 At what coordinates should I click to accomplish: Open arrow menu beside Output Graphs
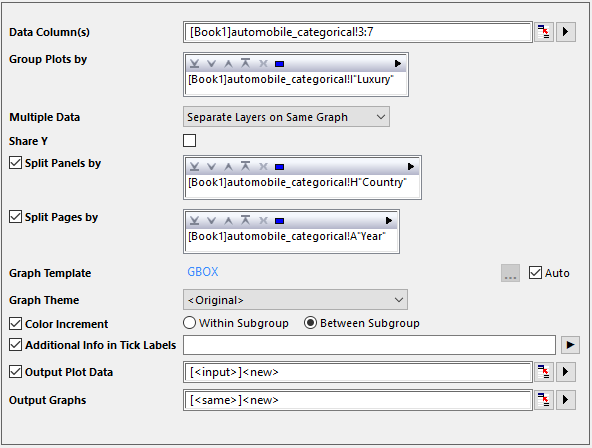tap(566, 400)
